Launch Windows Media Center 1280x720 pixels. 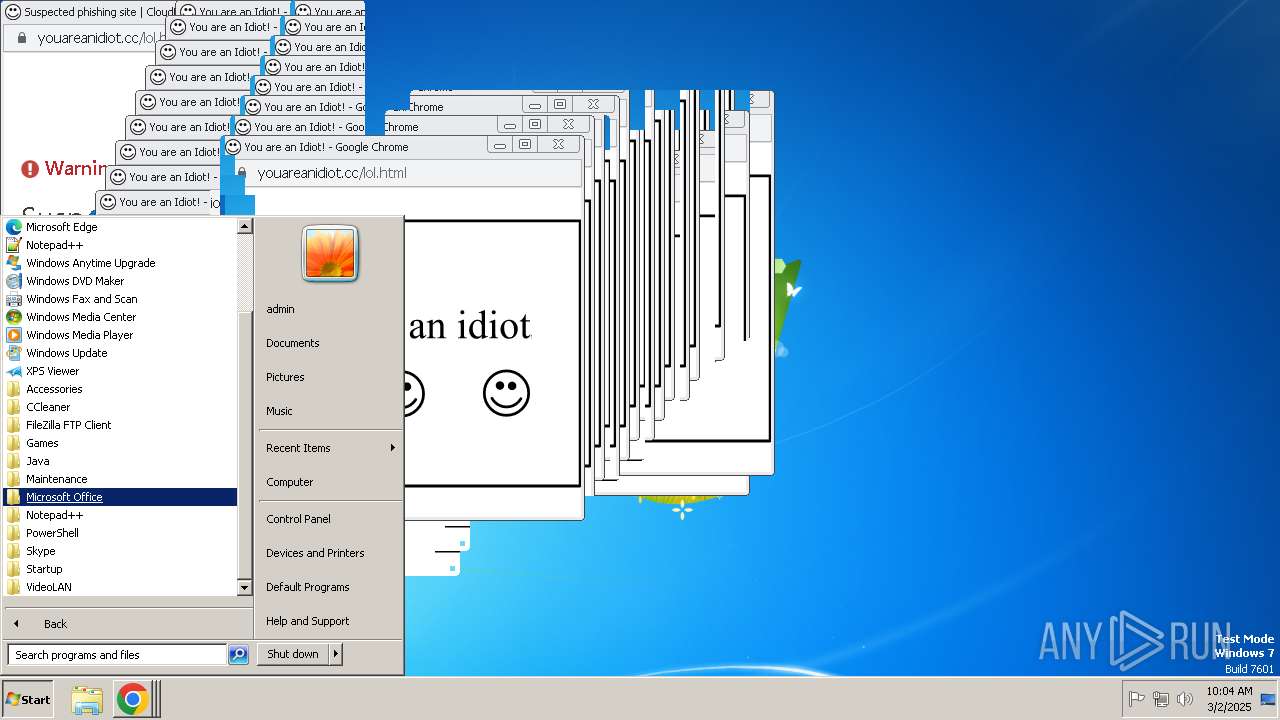click(x=120, y=317)
